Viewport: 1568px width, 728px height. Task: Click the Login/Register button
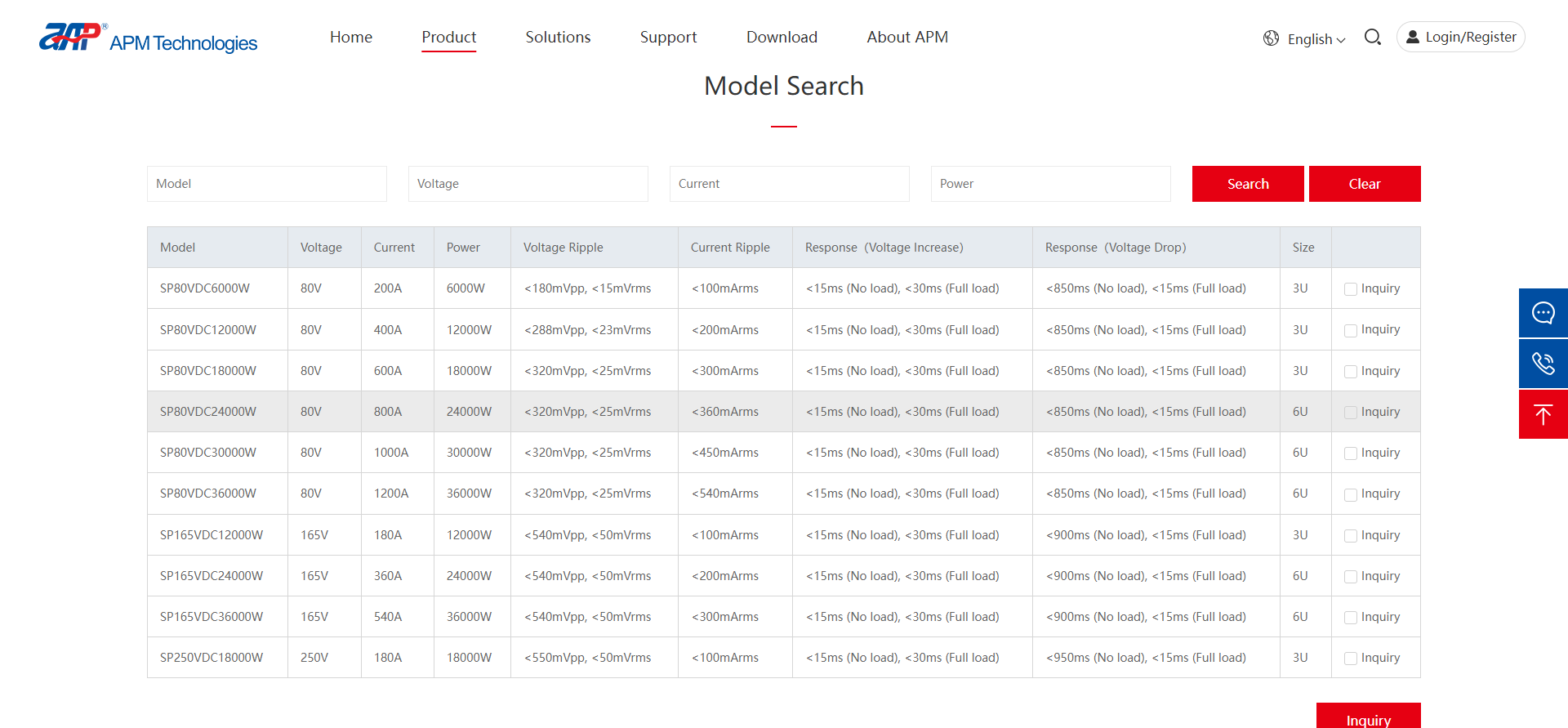point(1461,37)
